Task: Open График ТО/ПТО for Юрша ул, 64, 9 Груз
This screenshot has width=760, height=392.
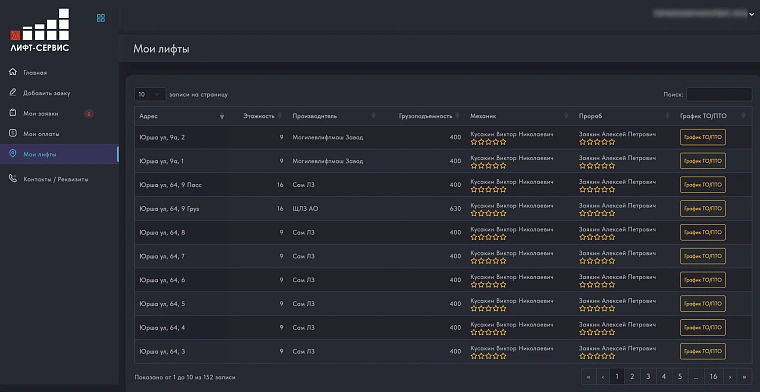Action: tap(703, 208)
